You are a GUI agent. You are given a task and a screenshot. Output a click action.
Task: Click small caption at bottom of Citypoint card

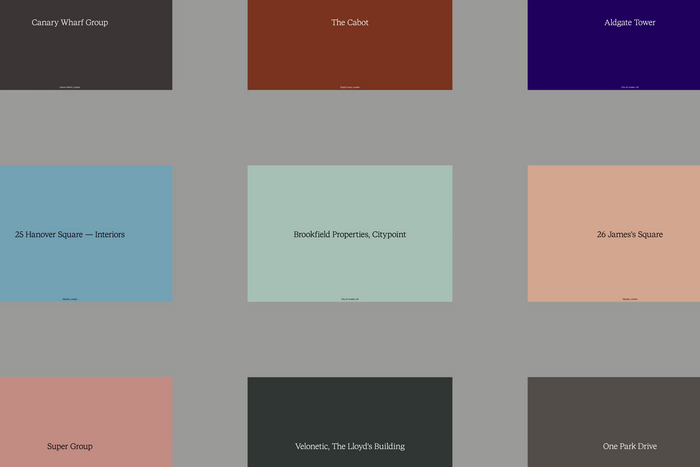pos(350,298)
